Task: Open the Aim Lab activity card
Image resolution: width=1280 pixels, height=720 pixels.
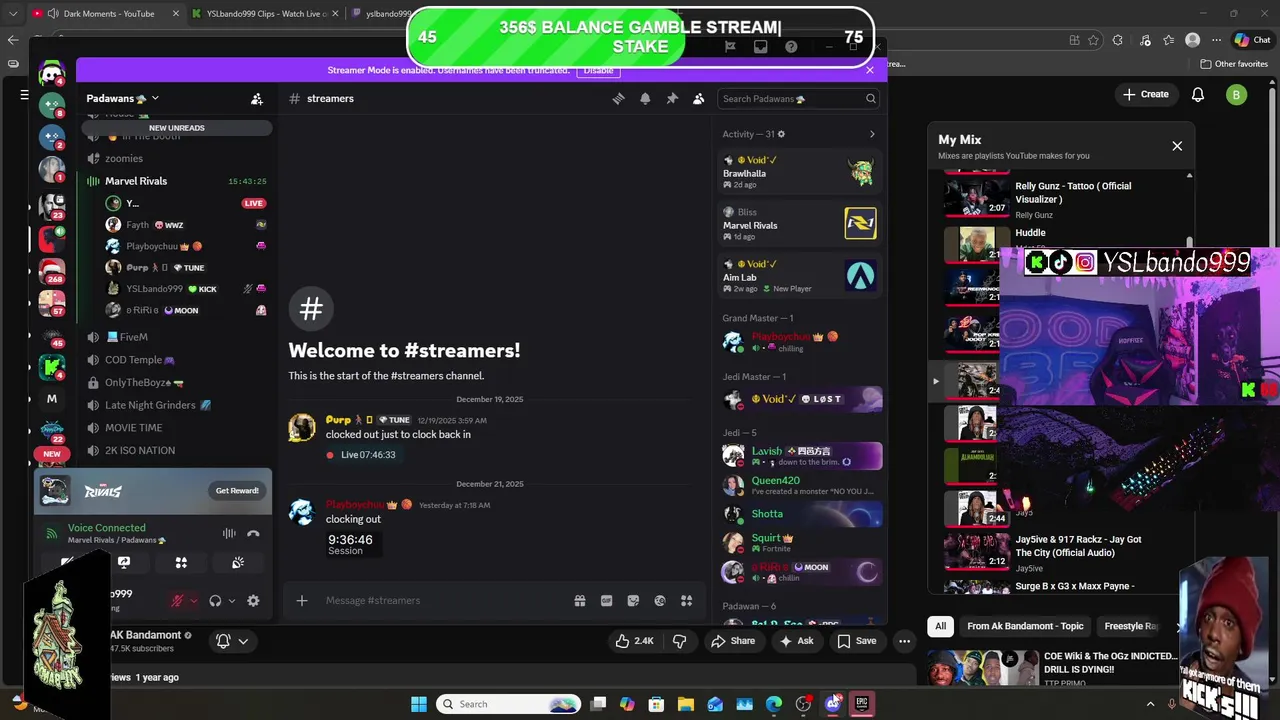Action: [x=800, y=276]
